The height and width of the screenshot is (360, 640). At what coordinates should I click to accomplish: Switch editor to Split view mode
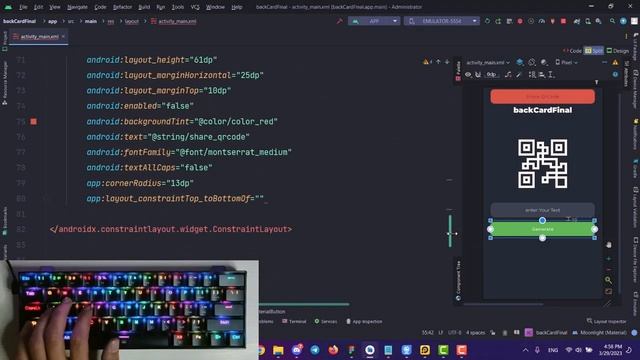594,51
